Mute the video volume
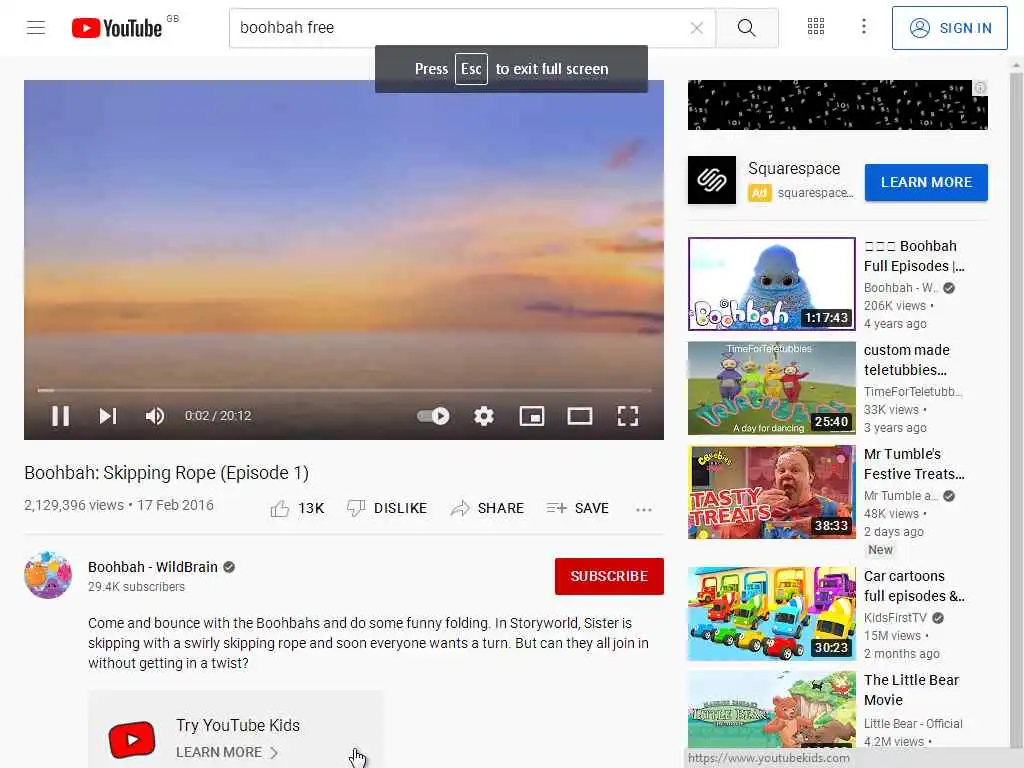The image size is (1024, 768). 155,416
